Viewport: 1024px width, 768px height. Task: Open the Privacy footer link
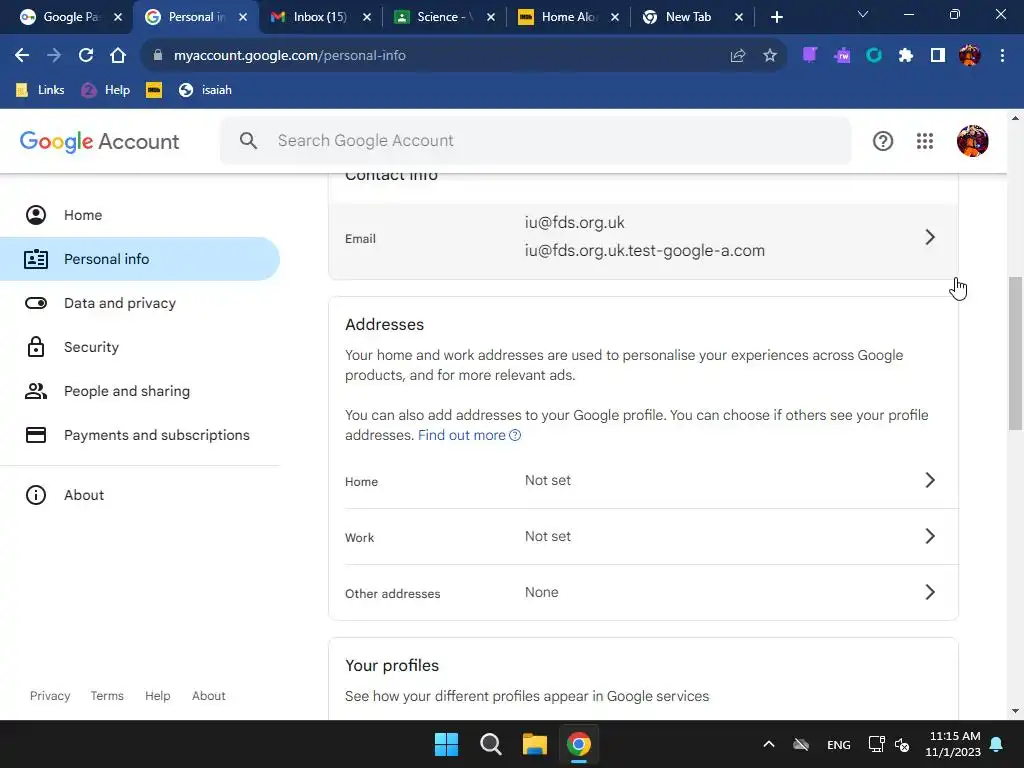point(50,696)
